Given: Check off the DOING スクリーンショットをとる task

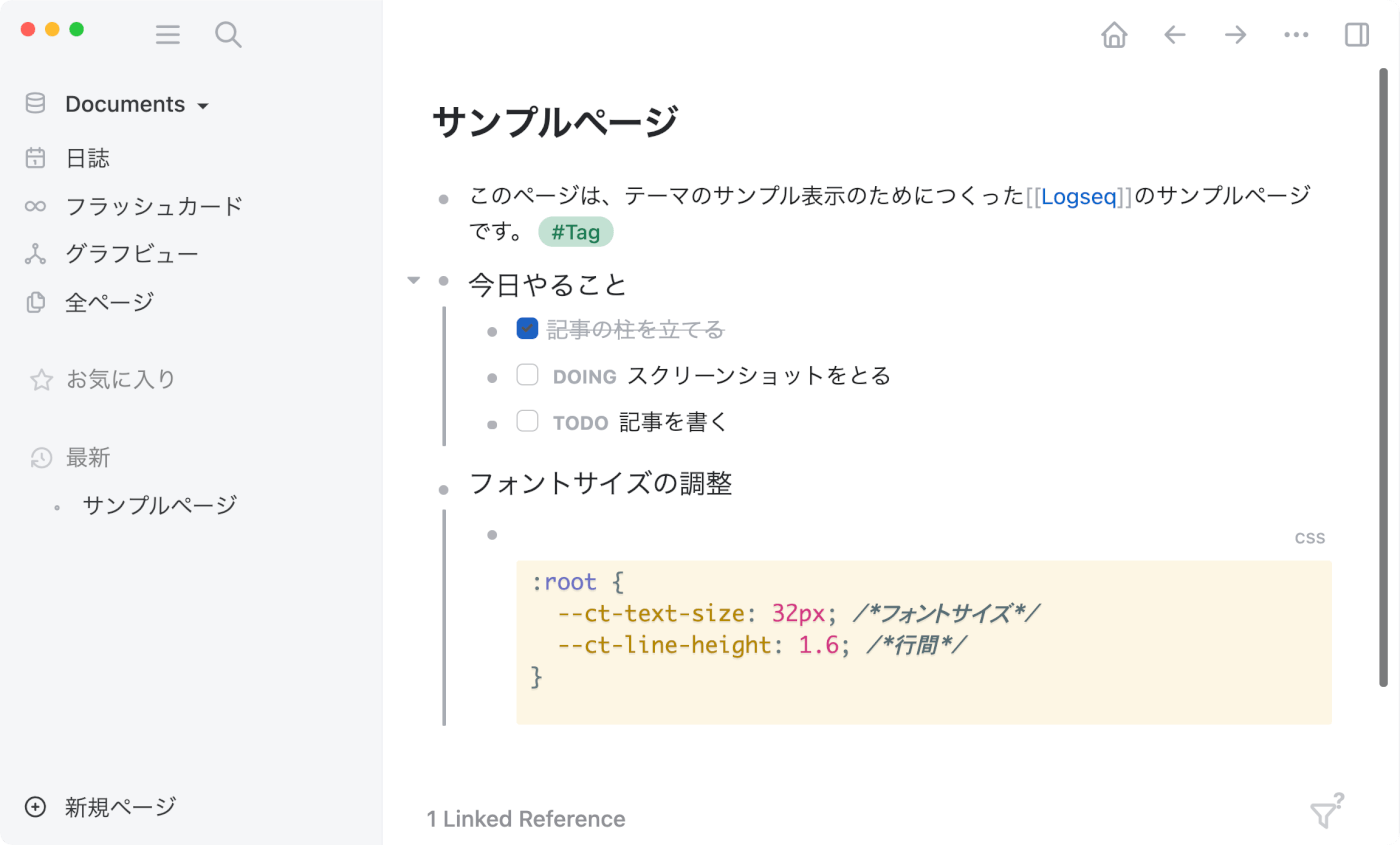Looking at the screenshot, I should click(x=527, y=374).
